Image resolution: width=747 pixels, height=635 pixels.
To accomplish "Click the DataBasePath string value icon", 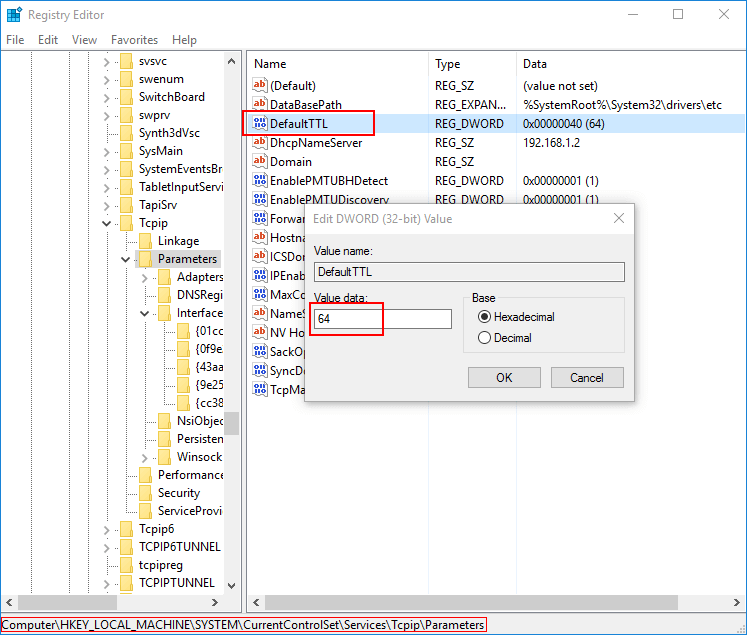I will 260,104.
